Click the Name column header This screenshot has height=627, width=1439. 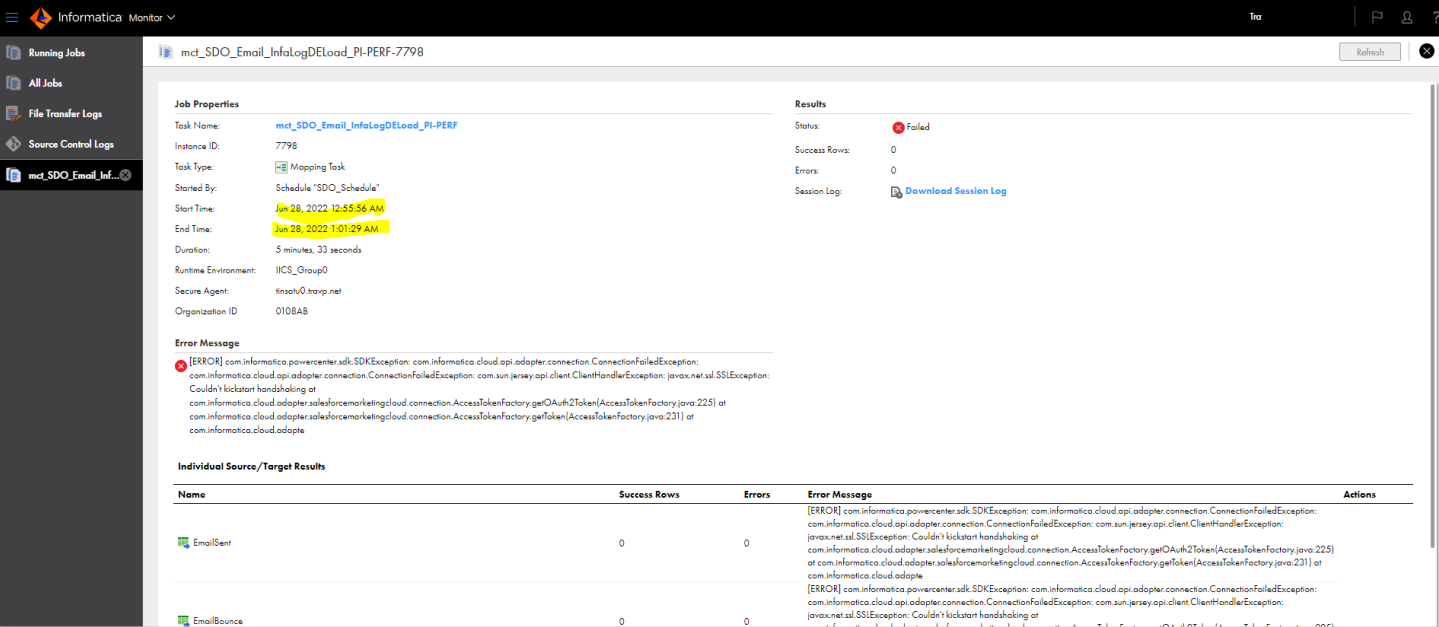click(191, 494)
